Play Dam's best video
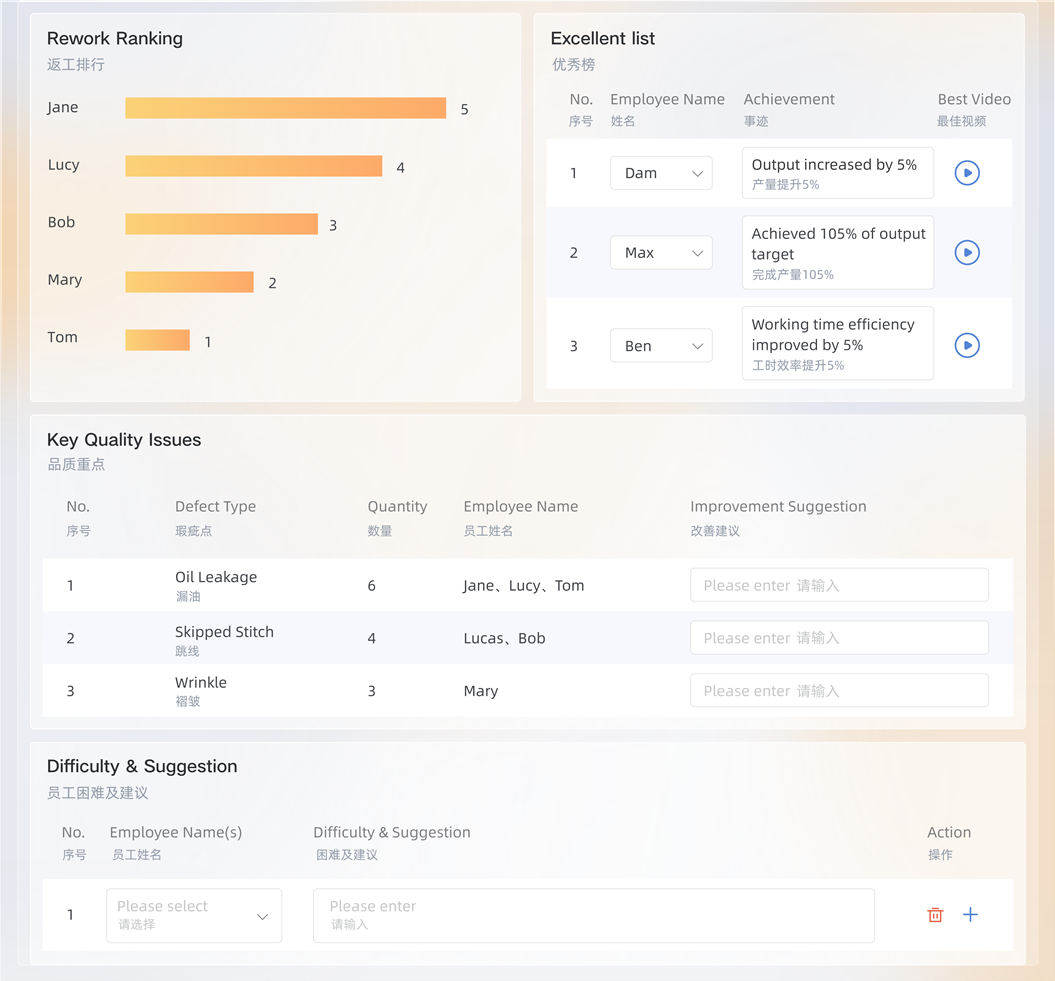 [966, 173]
